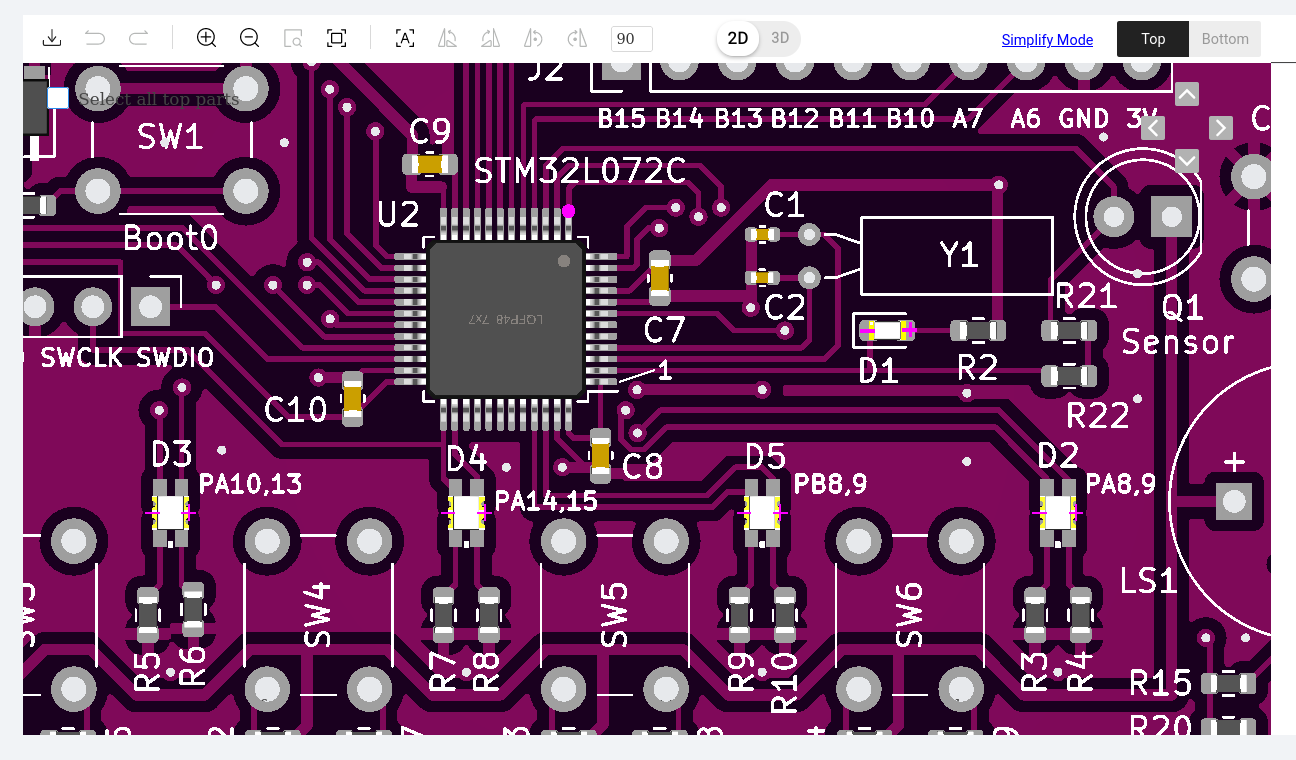This screenshot has width=1296, height=760.
Task: Click the R5 resistor component
Action: pyautogui.click(x=148, y=615)
